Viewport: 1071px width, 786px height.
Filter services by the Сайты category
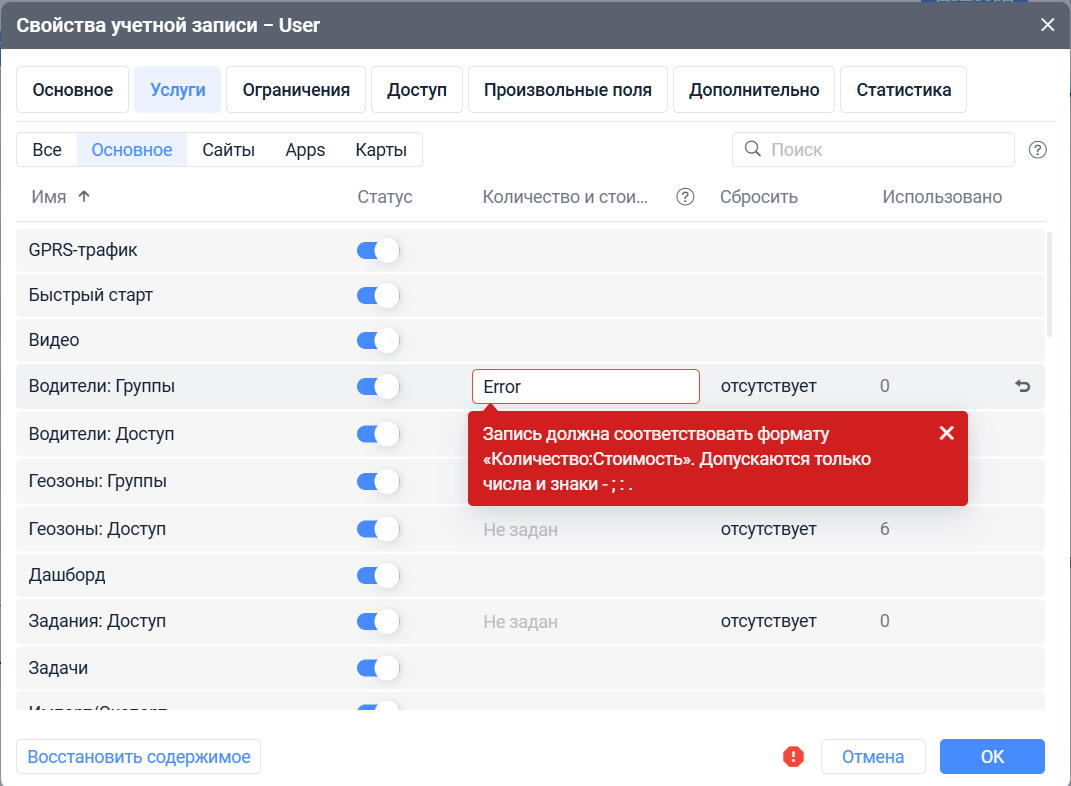(228, 150)
